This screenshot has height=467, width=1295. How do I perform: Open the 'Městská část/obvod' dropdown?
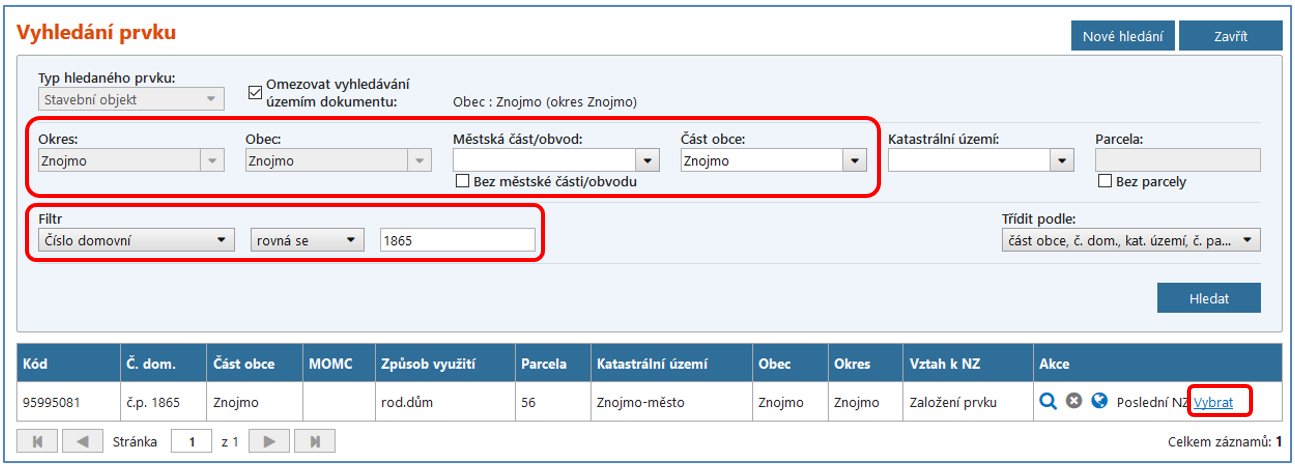pos(648,160)
